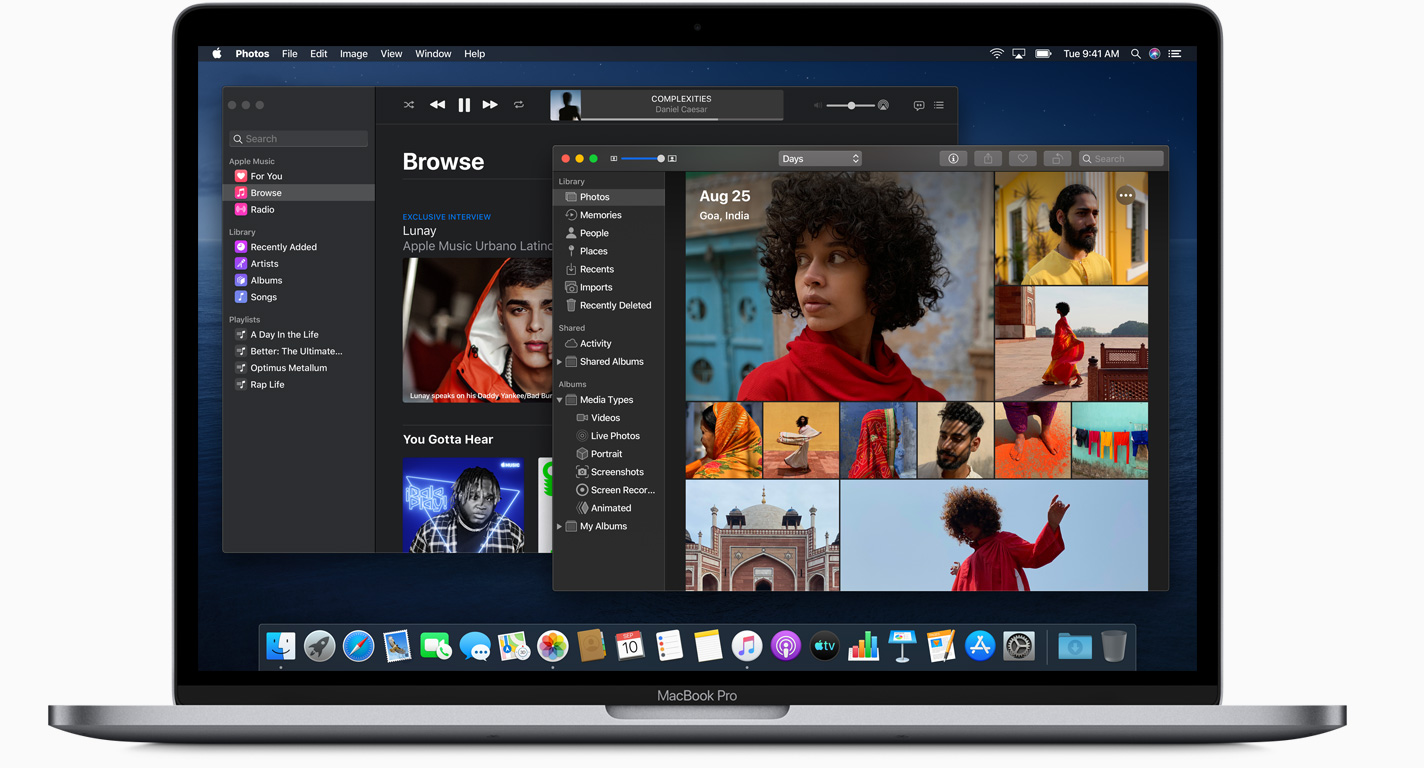Open the View menu

click(x=391, y=54)
